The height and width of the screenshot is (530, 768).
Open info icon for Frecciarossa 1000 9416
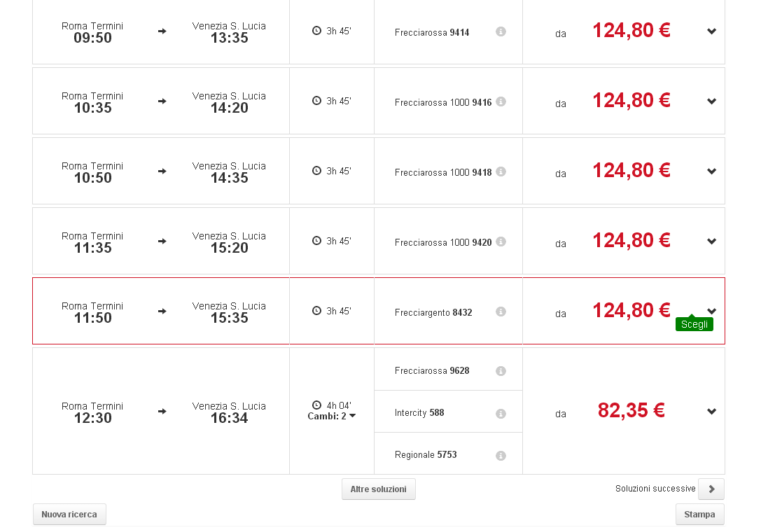coord(501,101)
